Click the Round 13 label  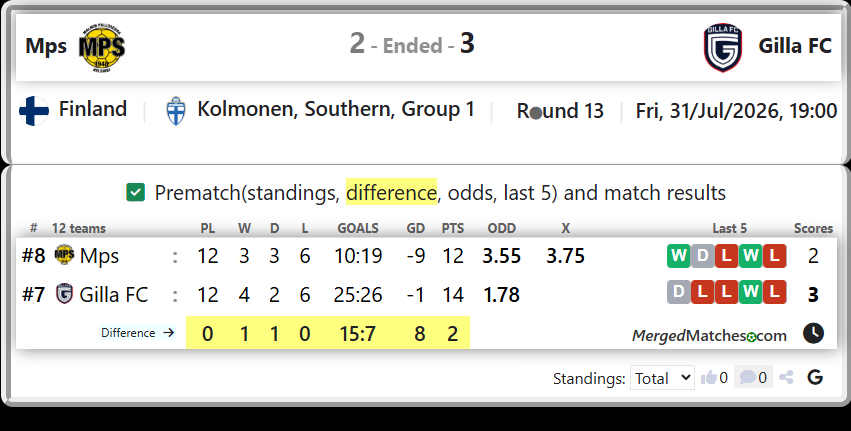(560, 111)
